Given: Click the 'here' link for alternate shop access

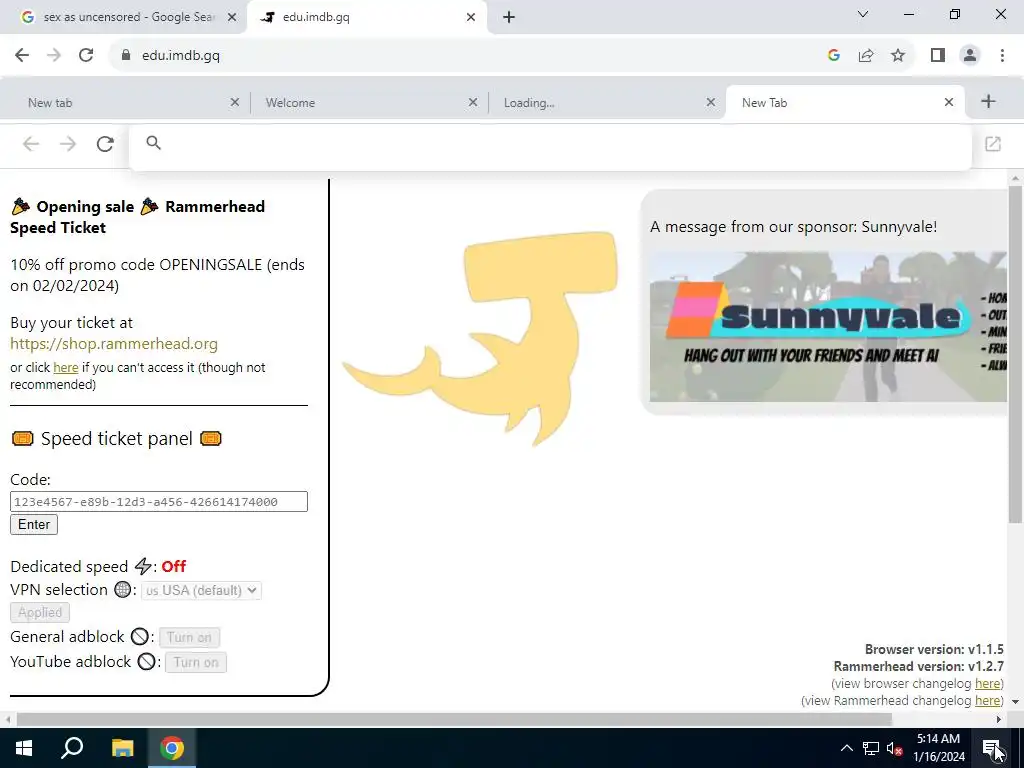Looking at the screenshot, I should [x=65, y=368].
